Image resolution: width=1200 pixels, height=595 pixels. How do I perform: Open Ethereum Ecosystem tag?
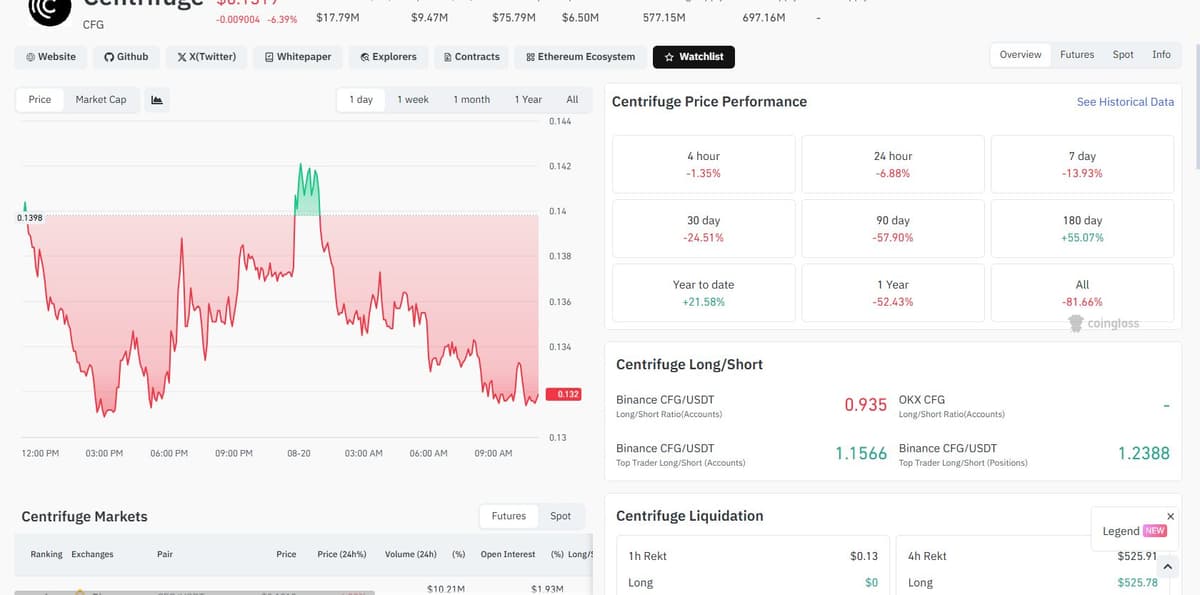tap(580, 57)
